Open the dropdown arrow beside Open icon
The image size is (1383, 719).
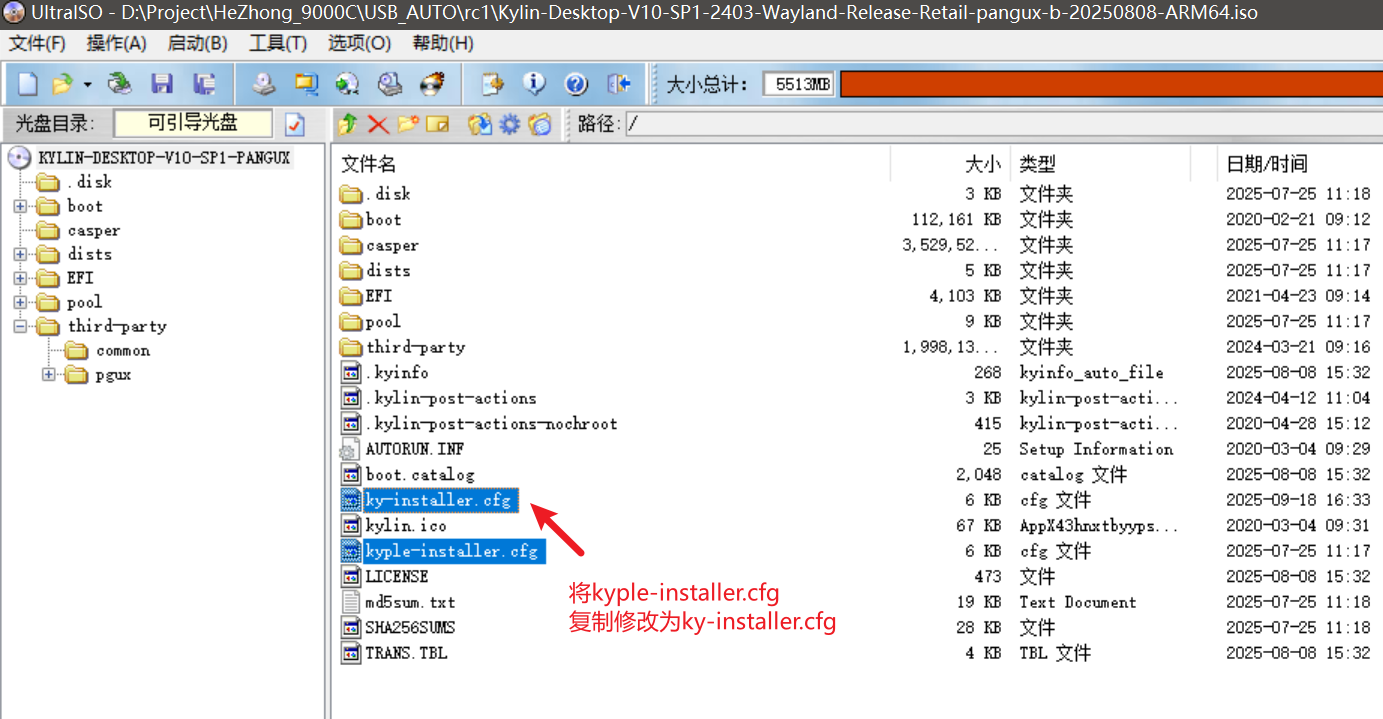pos(87,85)
